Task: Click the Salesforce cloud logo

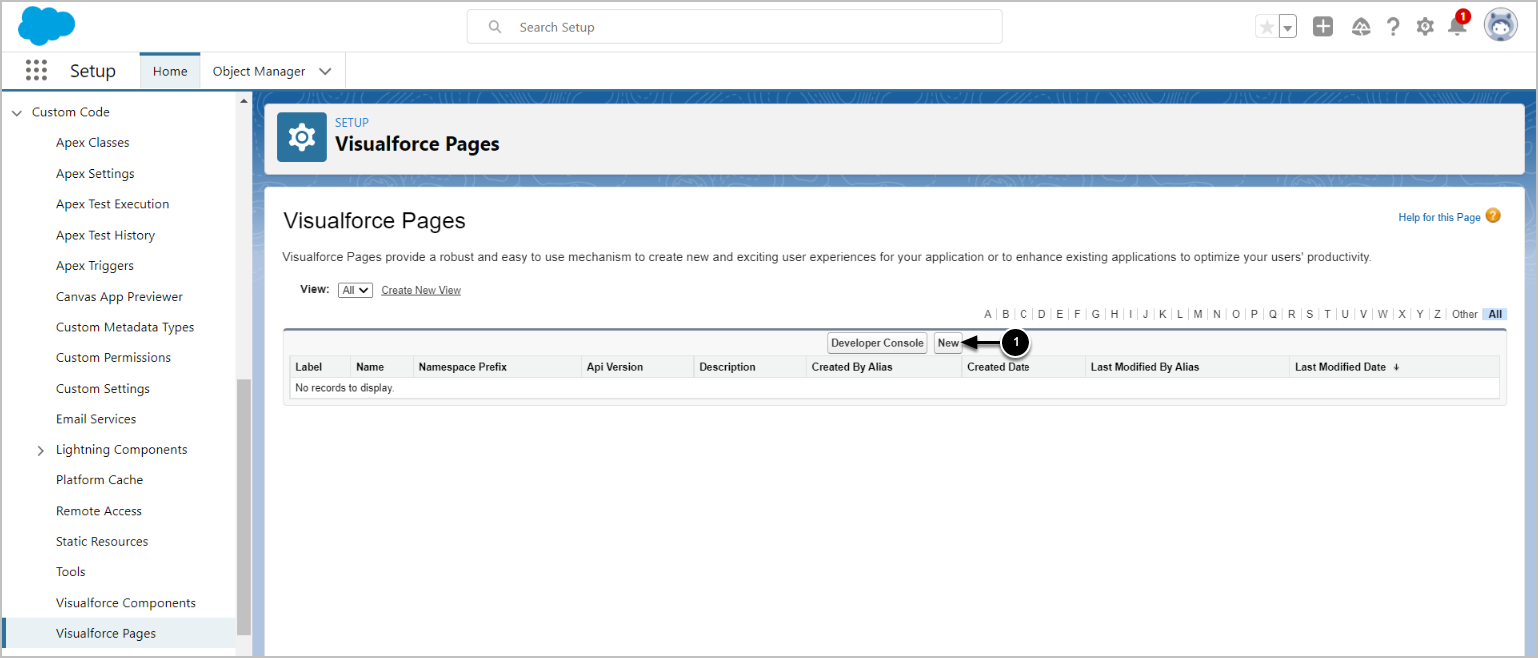Action: point(47,25)
